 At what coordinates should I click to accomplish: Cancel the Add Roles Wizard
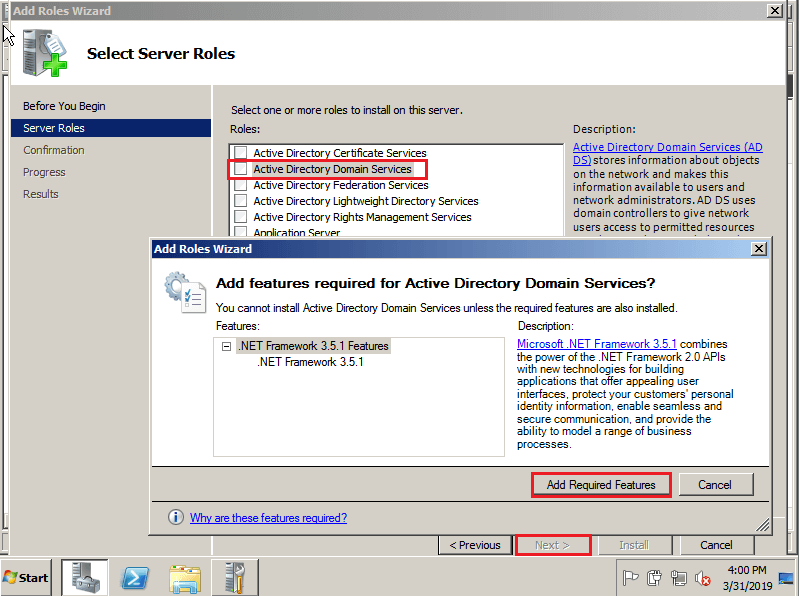(716, 545)
